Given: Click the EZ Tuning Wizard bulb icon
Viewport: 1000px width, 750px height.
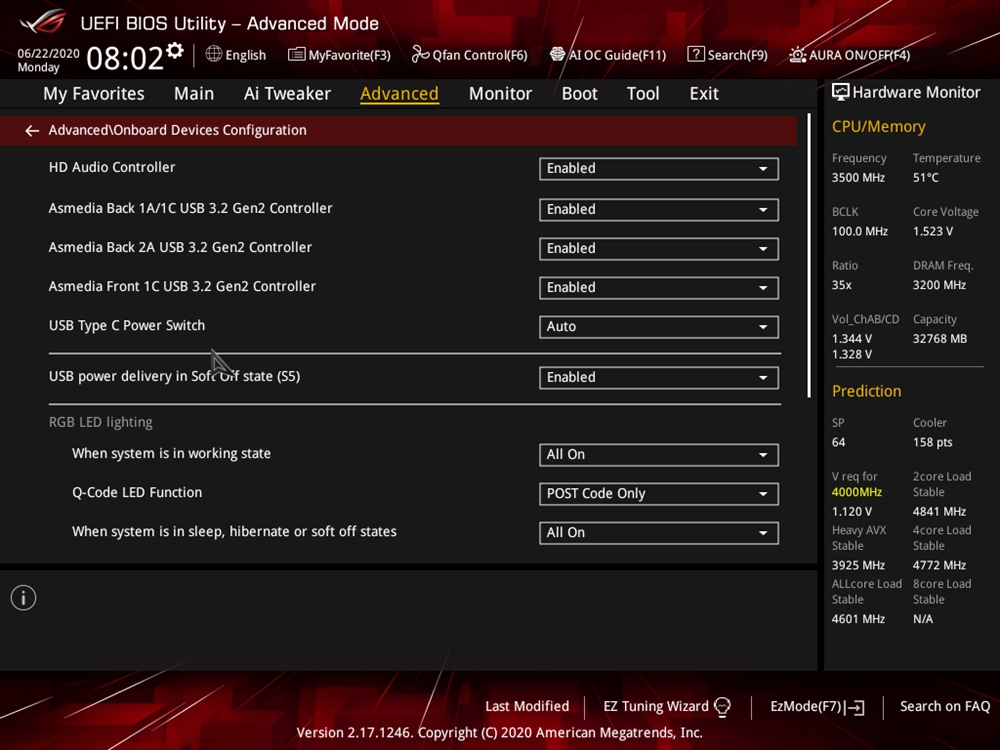Looking at the screenshot, I should pyautogui.click(x=723, y=707).
